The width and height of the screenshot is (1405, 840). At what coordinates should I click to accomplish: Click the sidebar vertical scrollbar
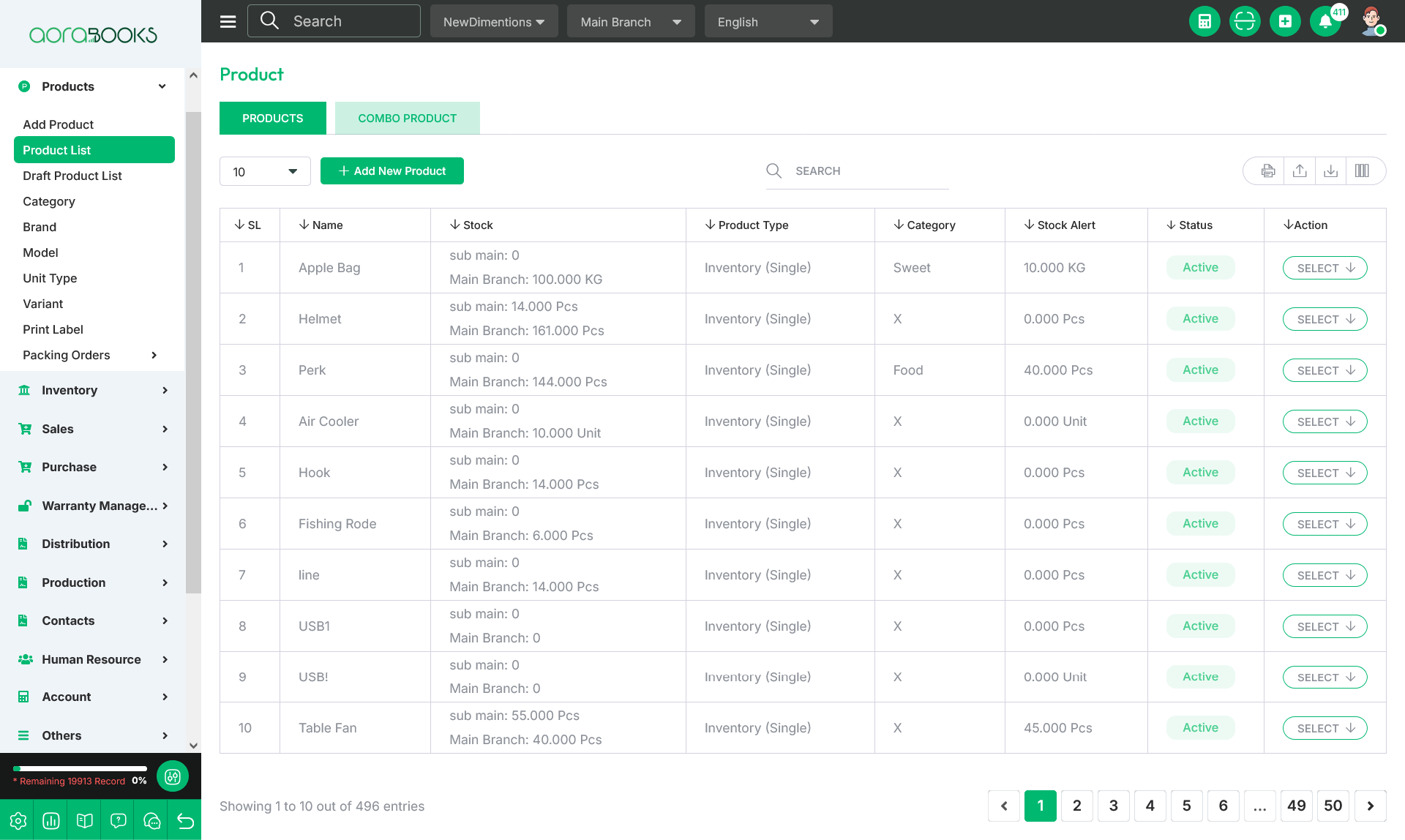pos(193,351)
